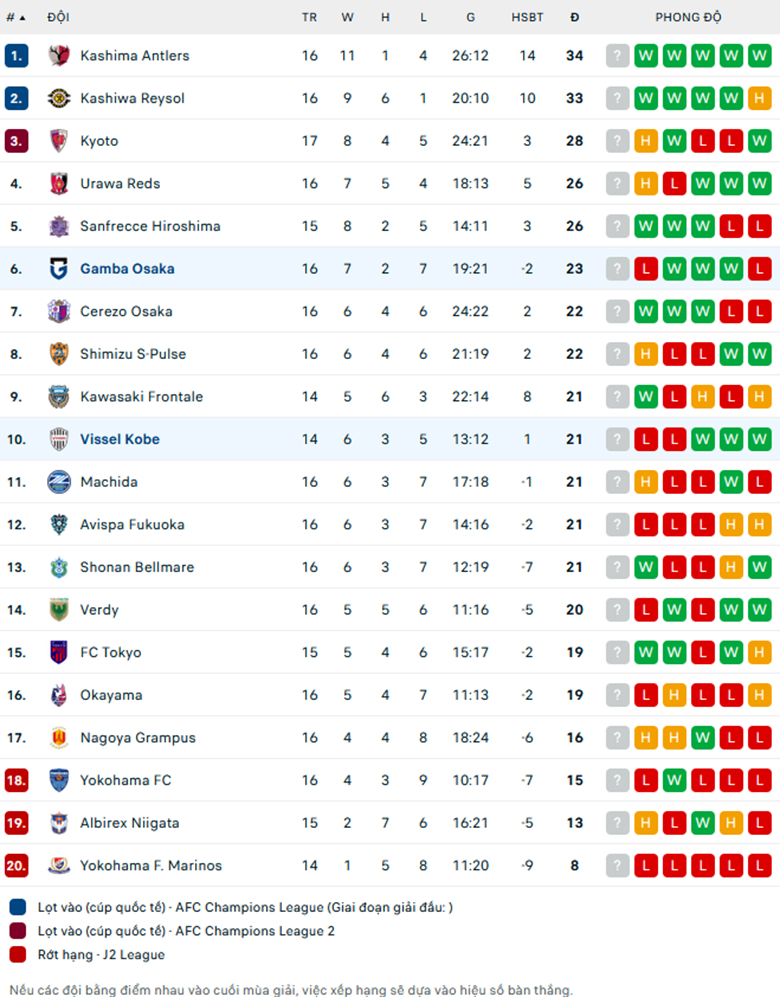Open the Gamba Osaka team link
The height and width of the screenshot is (997, 780).
tap(127, 268)
